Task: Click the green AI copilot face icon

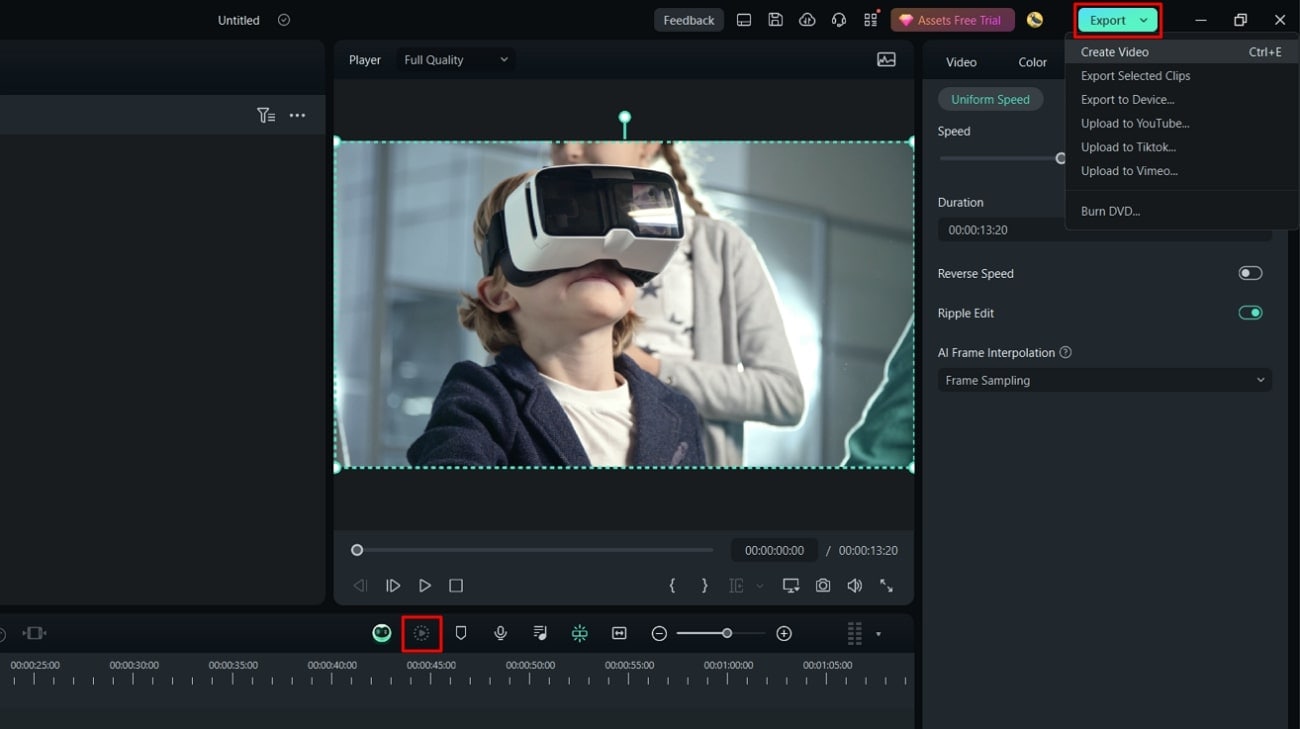Action: click(x=382, y=633)
